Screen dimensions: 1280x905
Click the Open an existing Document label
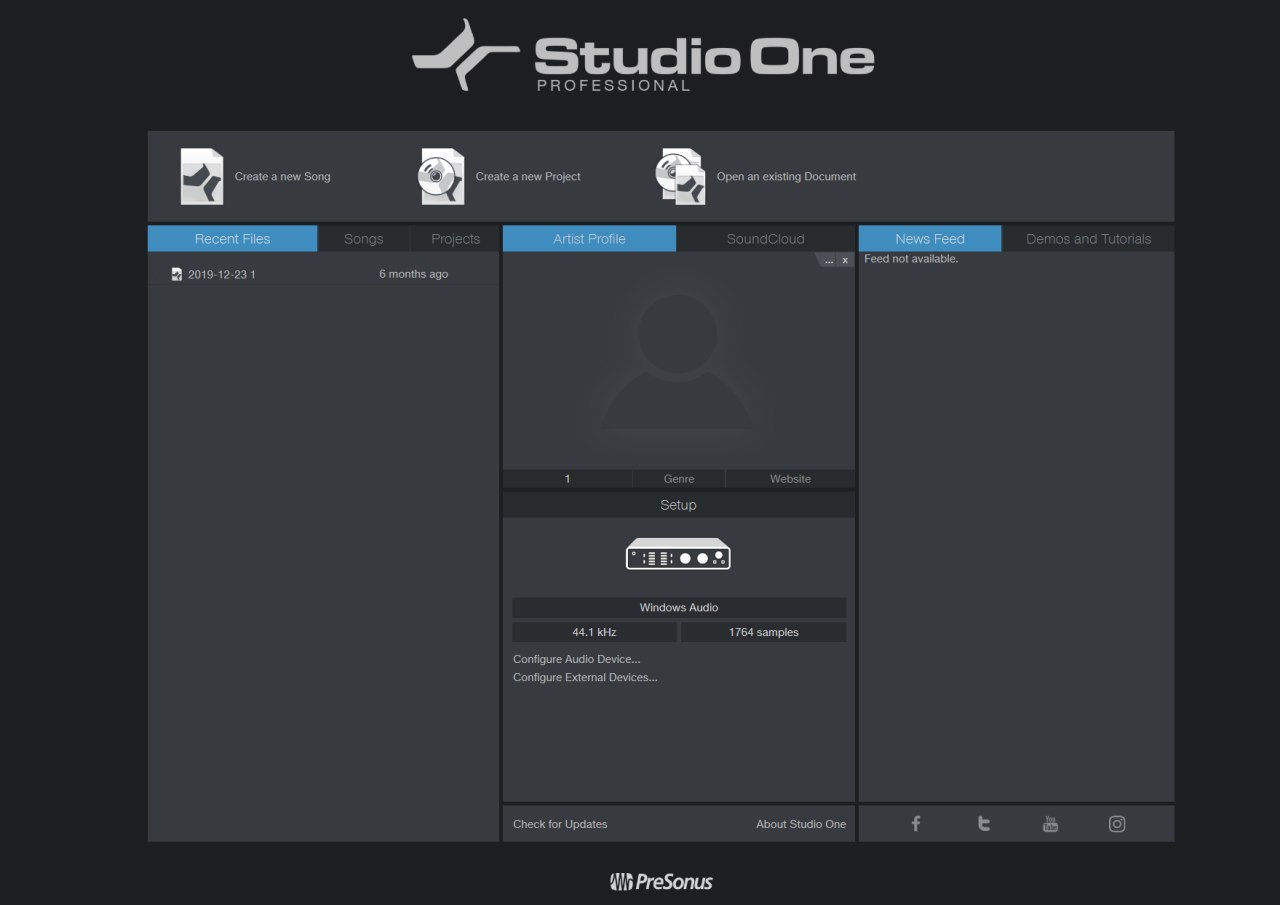click(786, 177)
